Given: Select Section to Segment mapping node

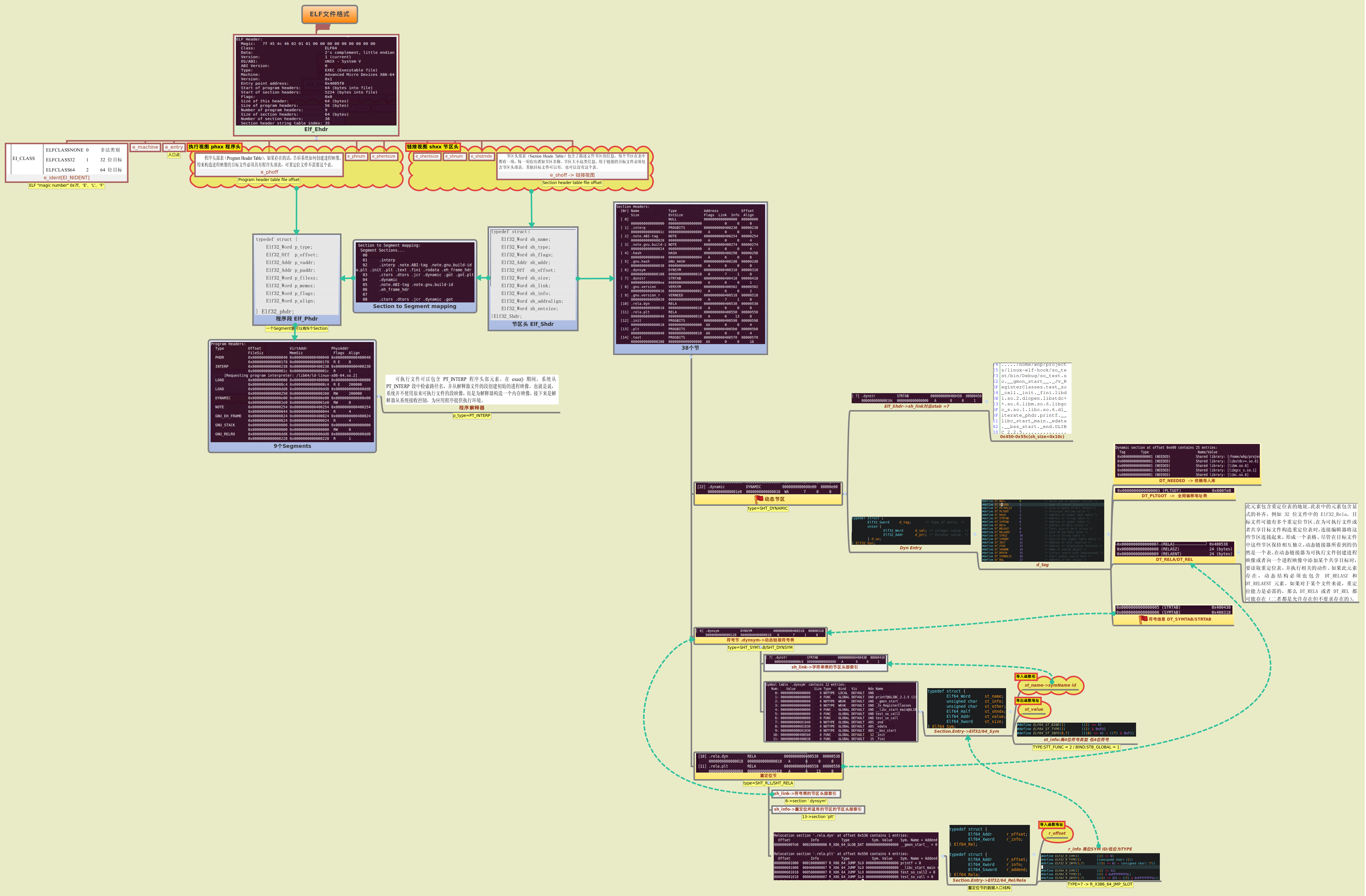Looking at the screenshot, I should pos(415,276).
